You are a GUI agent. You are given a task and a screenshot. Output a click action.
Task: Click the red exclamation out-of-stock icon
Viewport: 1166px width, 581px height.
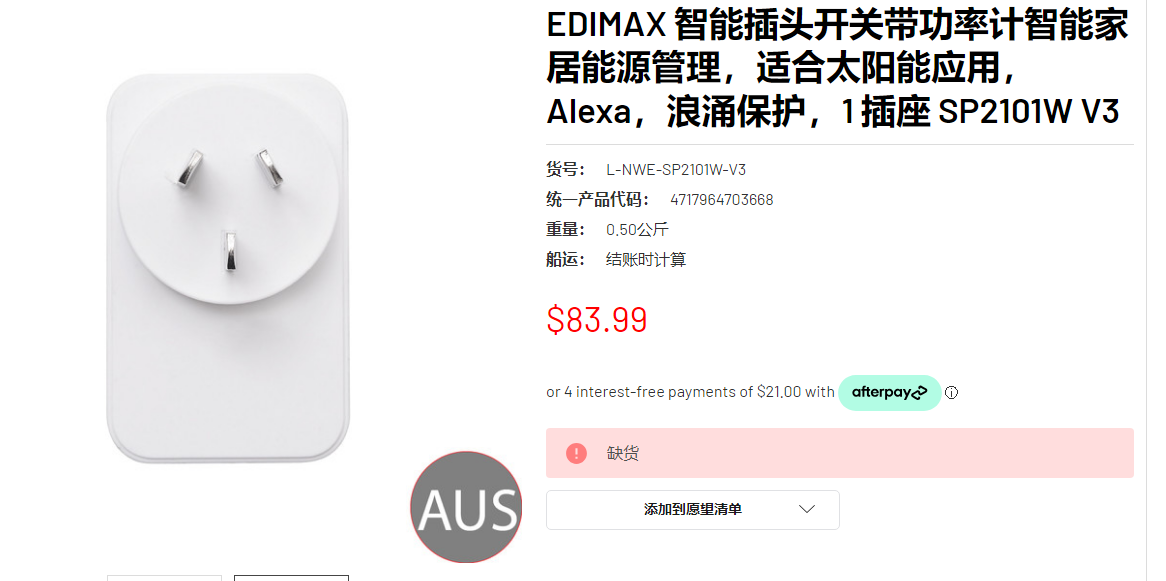[576, 453]
